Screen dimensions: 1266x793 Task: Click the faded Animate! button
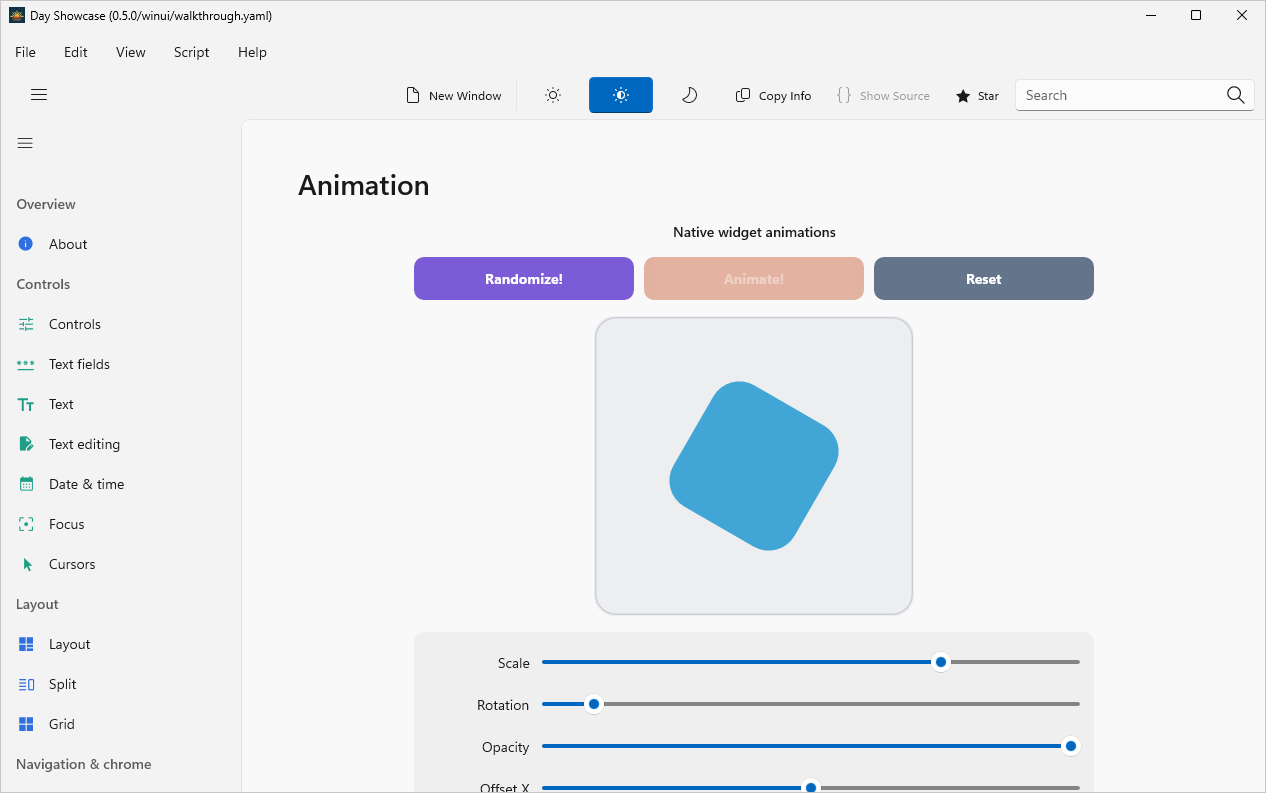pyautogui.click(x=754, y=279)
